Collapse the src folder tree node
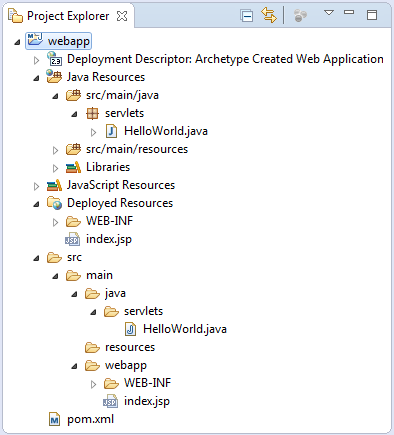The image size is (394, 435). tap(36, 258)
